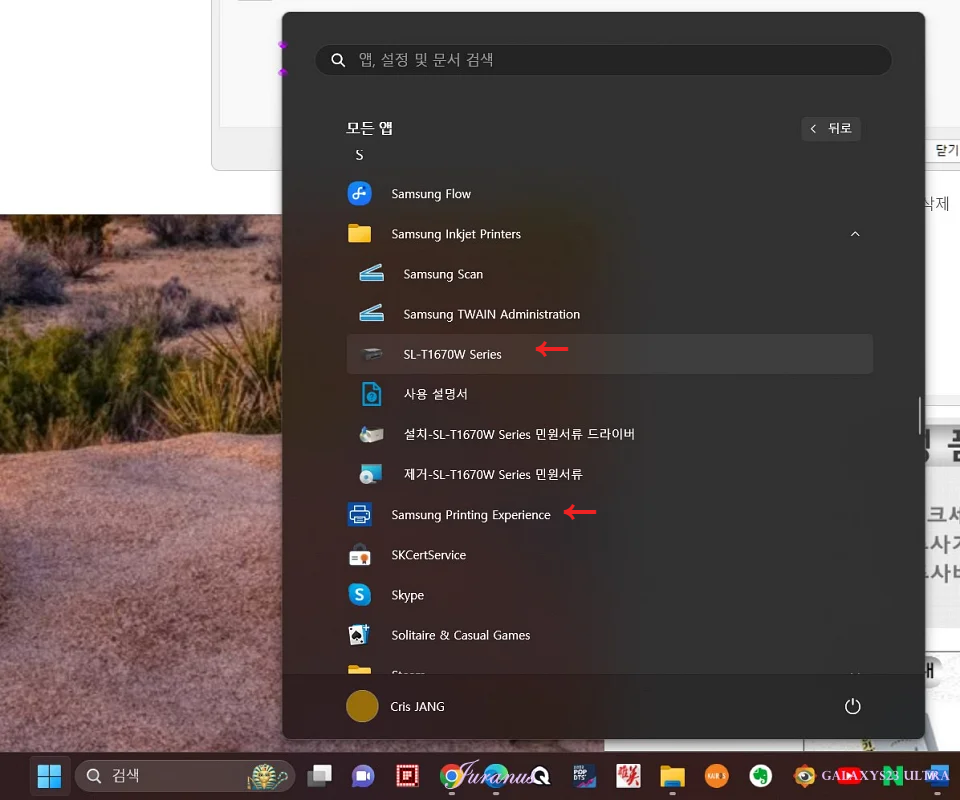The image size is (960, 800).
Task: Click the letter S section header
Action: [x=359, y=155]
